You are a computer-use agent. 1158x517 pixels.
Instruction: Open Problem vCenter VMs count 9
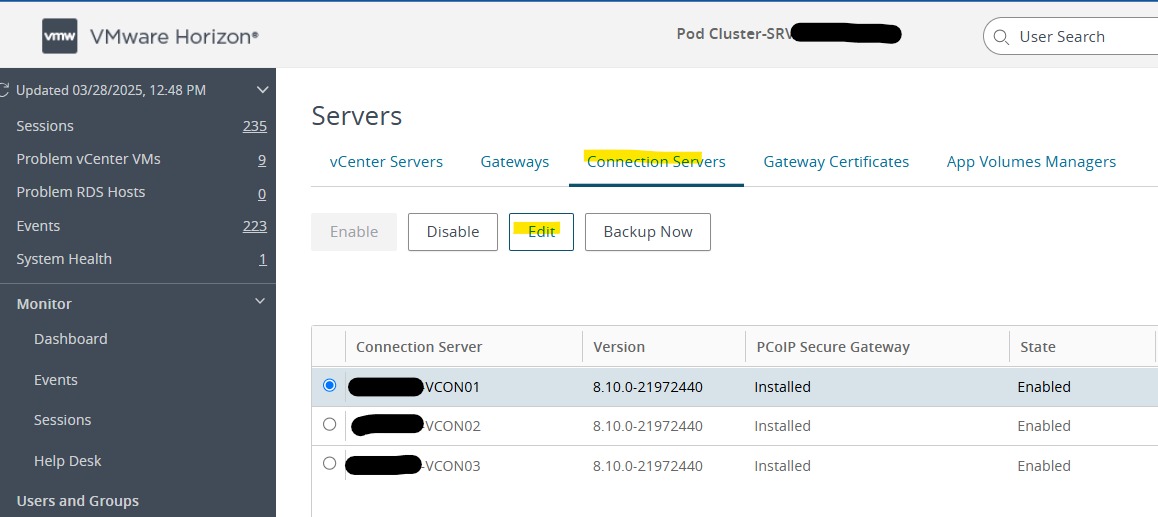[x=261, y=160]
